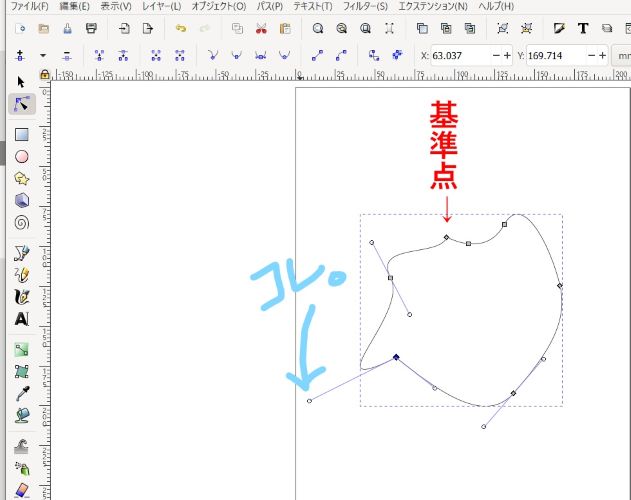
Task: Group selected objects icon
Action: coord(503,28)
